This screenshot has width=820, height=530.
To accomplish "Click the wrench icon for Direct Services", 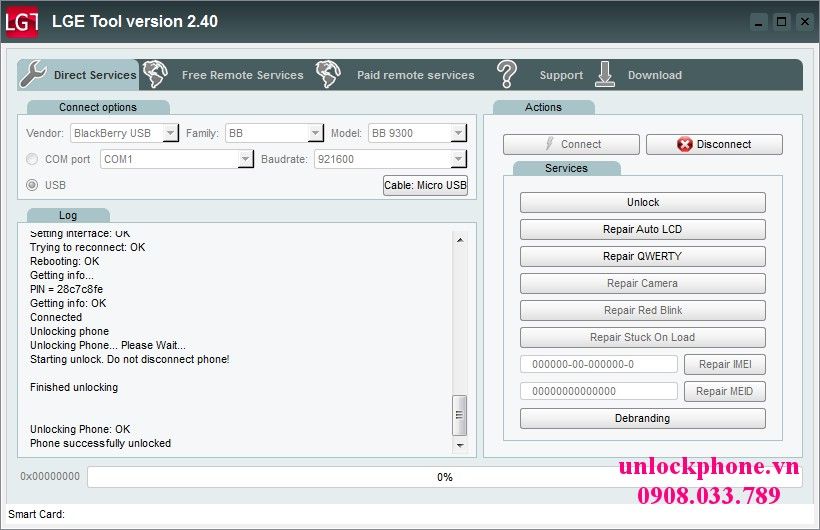I will click(x=33, y=74).
